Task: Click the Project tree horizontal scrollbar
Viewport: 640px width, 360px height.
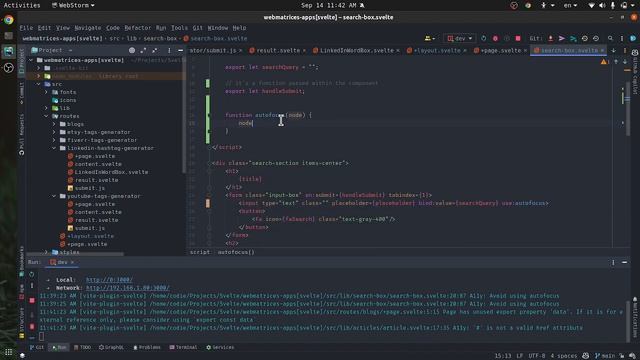Action: click(76, 254)
